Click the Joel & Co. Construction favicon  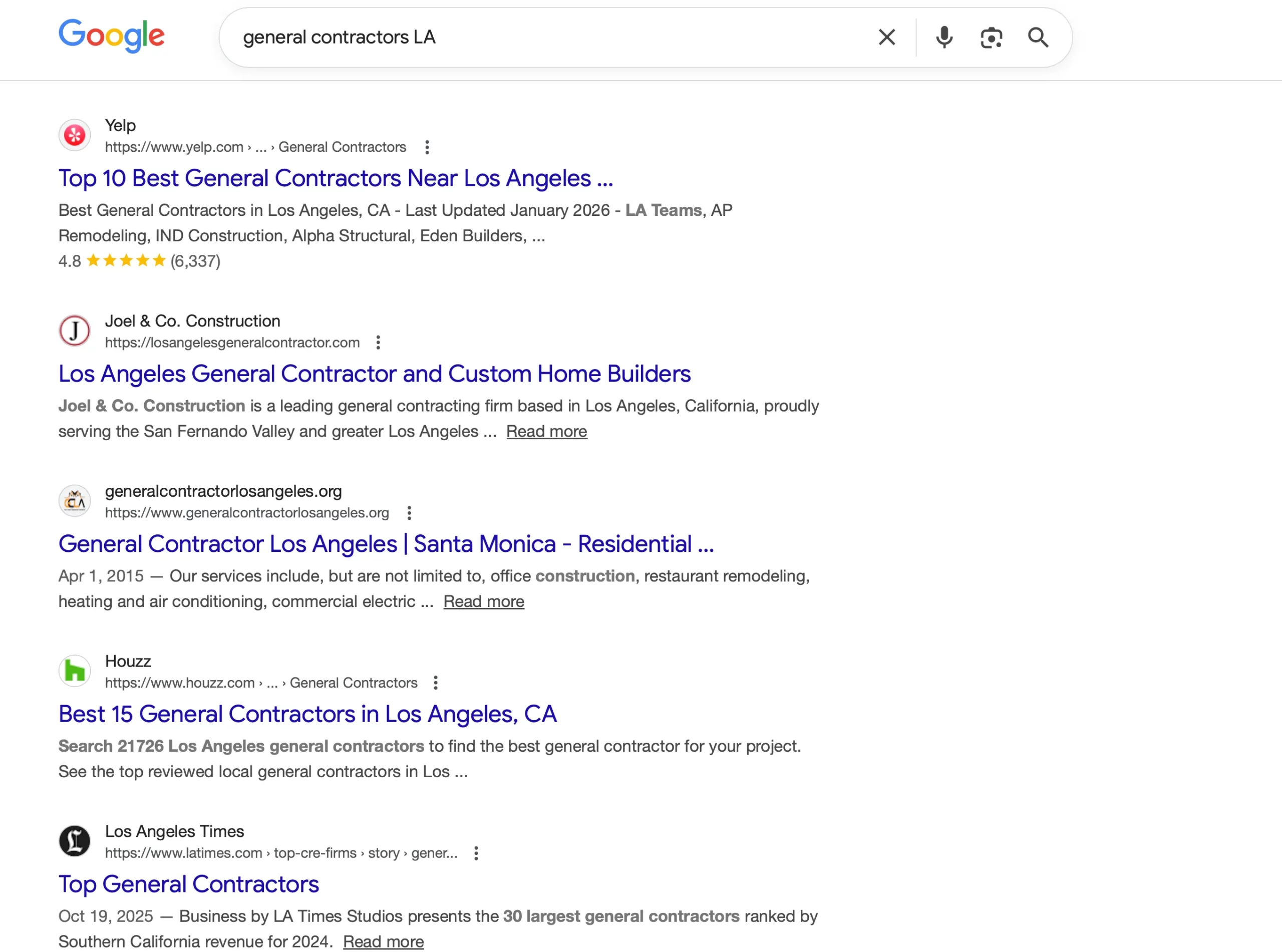click(x=74, y=331)
